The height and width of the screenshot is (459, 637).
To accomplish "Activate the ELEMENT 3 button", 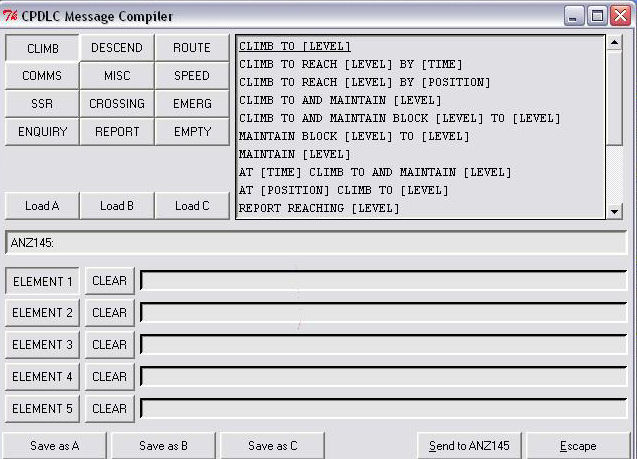I will pos(42,345).
